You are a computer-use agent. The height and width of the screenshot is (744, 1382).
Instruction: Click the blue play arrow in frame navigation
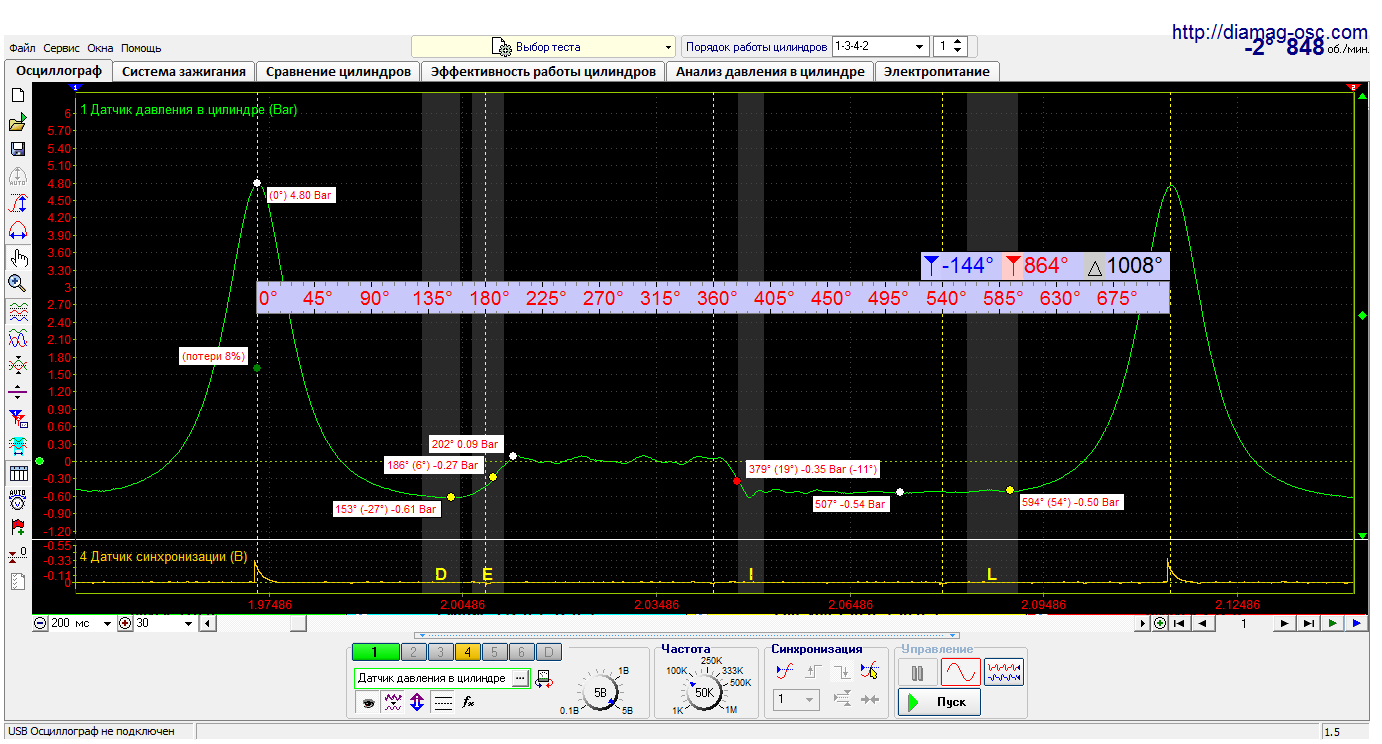click(x=1356, y=623)
